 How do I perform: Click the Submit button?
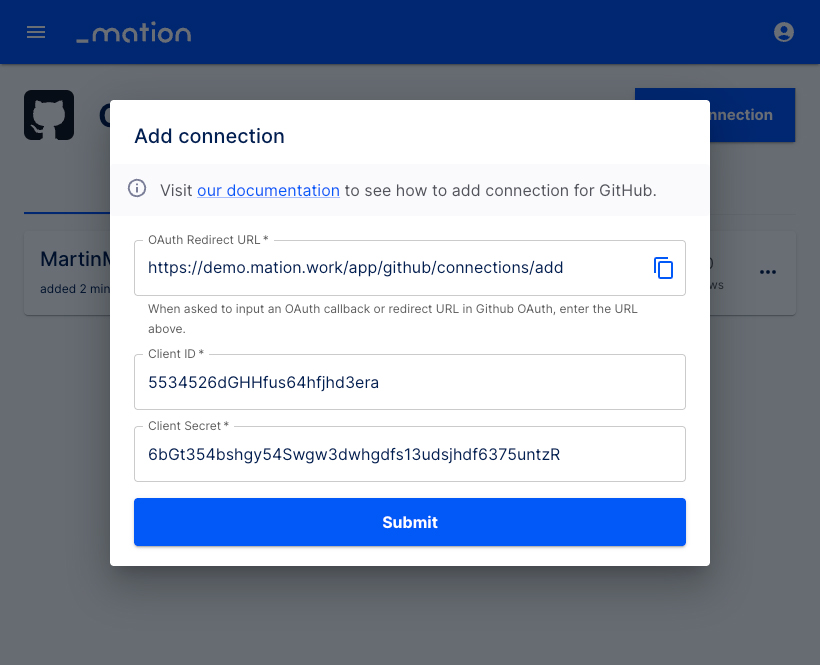[409, 522]
